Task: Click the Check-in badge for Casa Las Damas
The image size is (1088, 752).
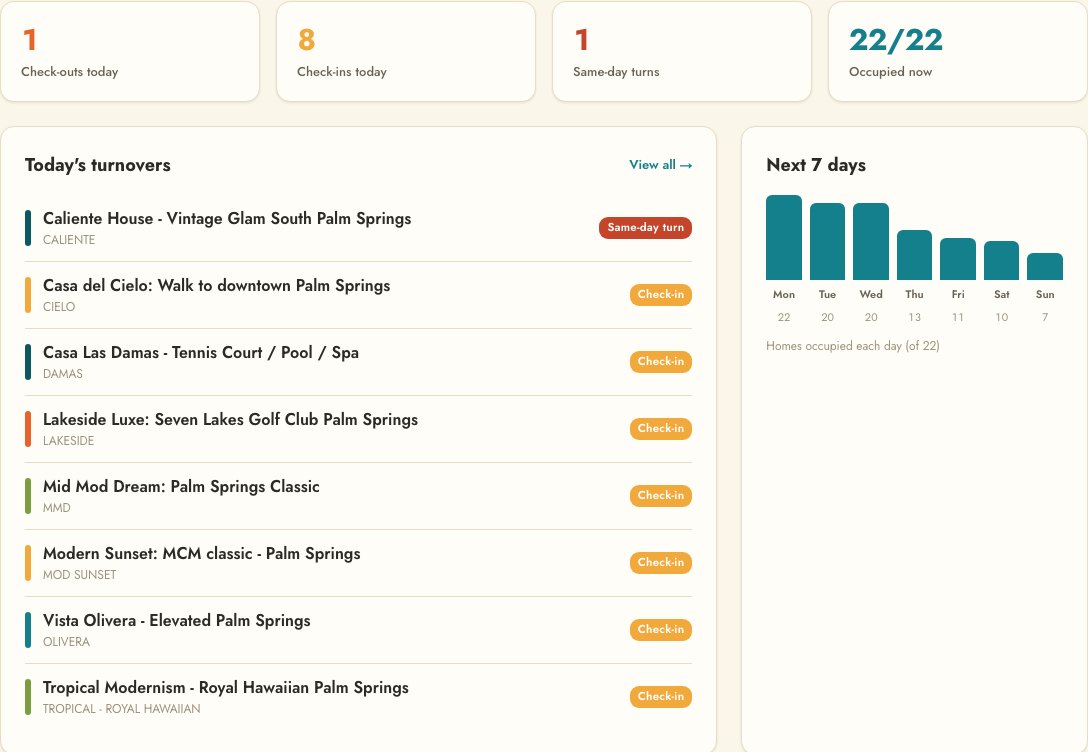Action: pos(661,361)
